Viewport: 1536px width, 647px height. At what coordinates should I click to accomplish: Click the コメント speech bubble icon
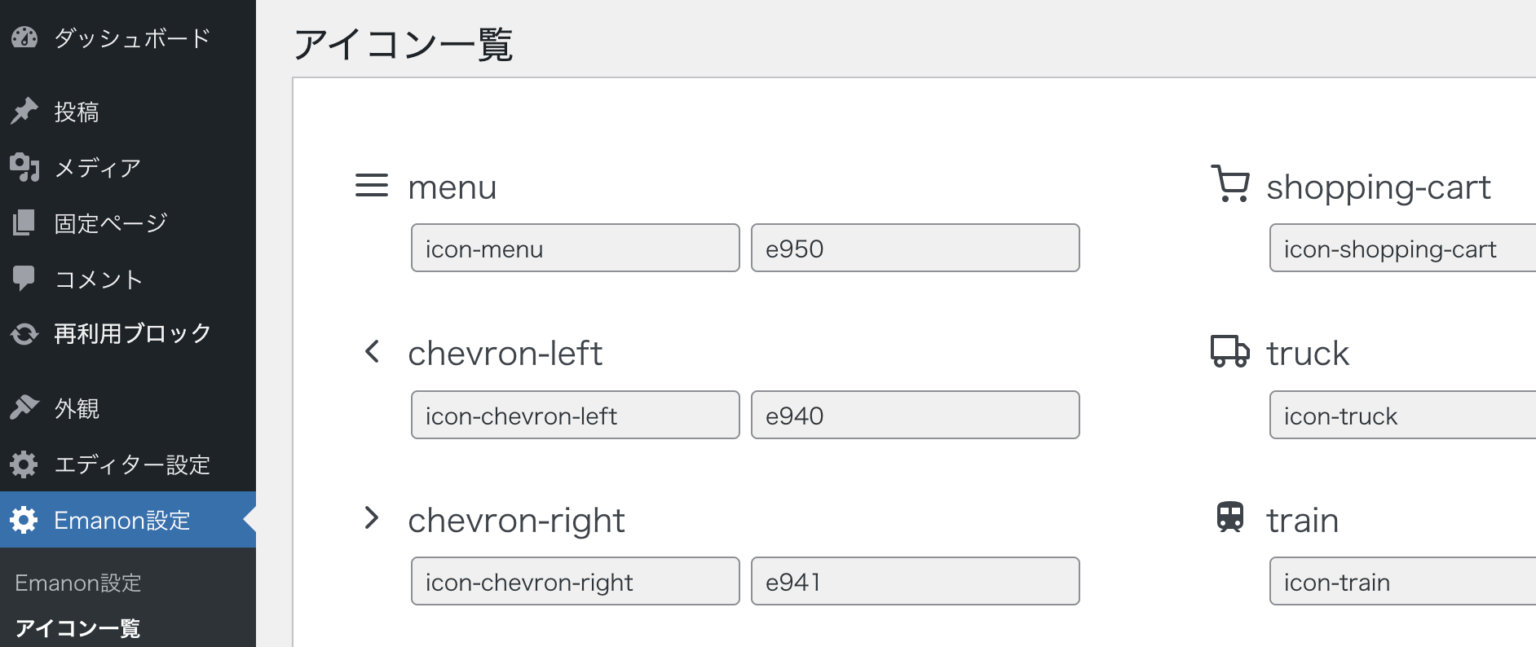[x=24, y=279]
